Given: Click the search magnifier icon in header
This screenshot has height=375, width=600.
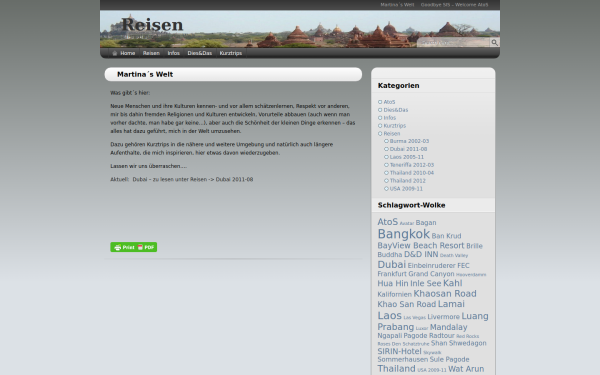Looking at the screenshot, I should click(x=494, y=42).
